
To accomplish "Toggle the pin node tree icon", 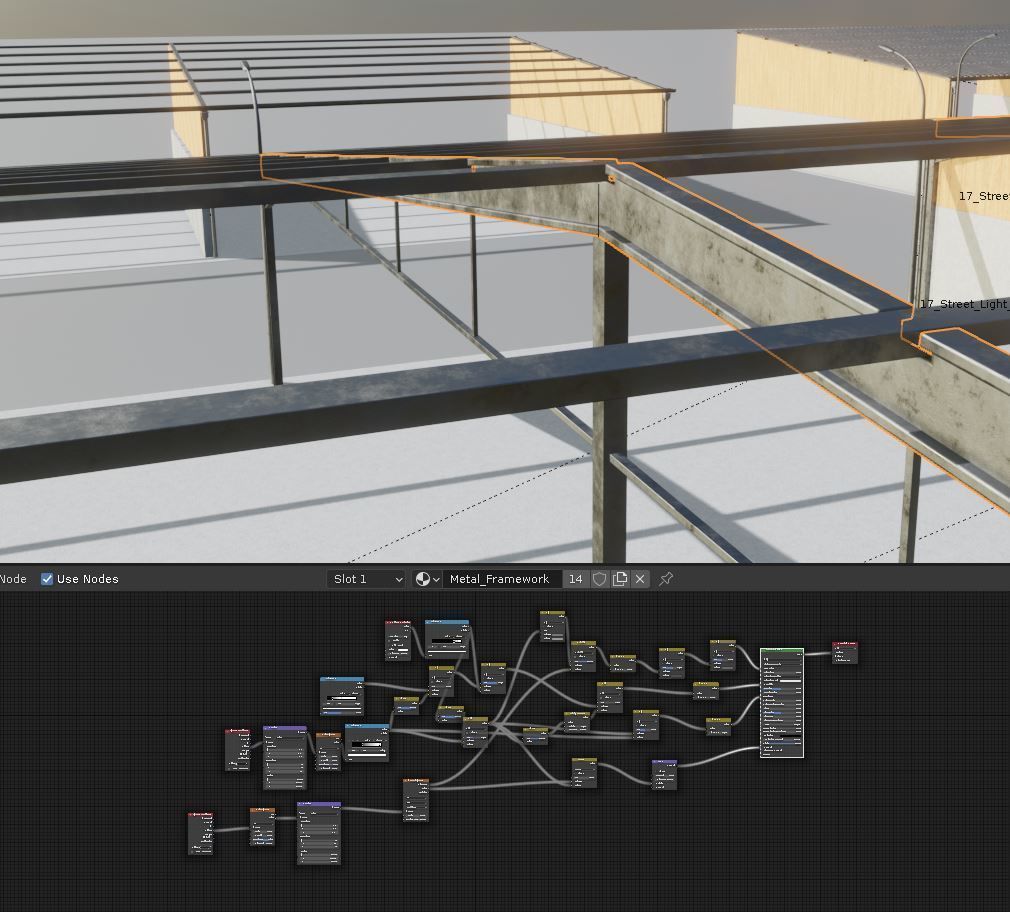I will 666,579.
